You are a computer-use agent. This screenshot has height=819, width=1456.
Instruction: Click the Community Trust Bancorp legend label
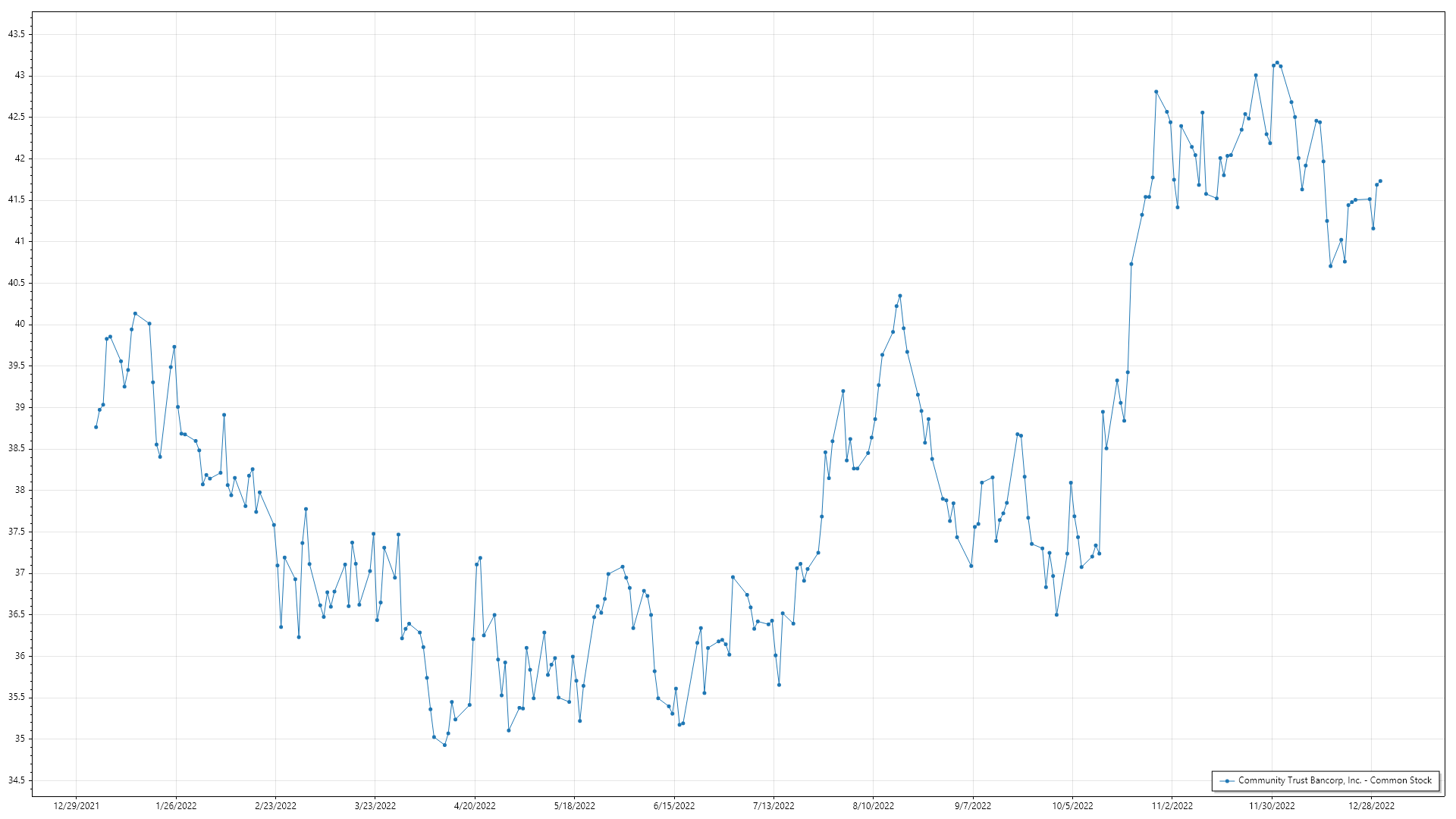[x=1335, y=780]
